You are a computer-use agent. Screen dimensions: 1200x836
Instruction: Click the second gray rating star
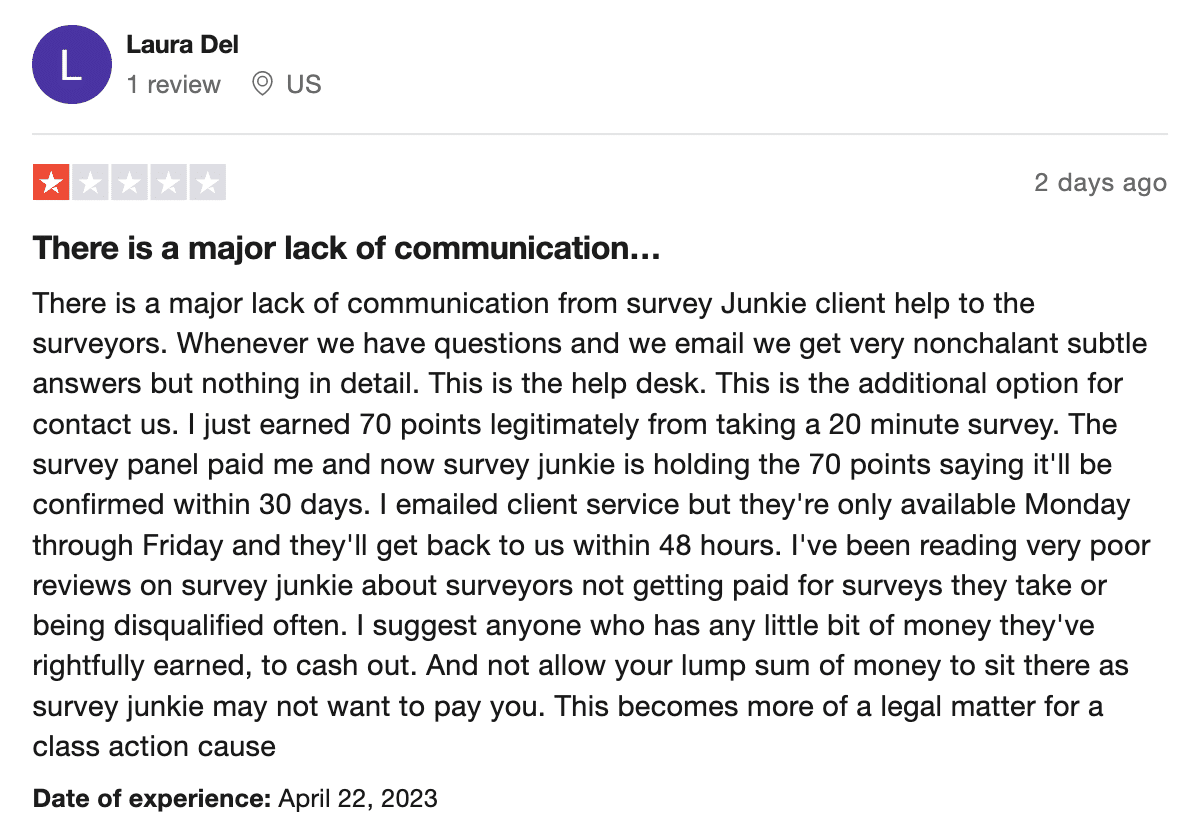click(90, 183)
